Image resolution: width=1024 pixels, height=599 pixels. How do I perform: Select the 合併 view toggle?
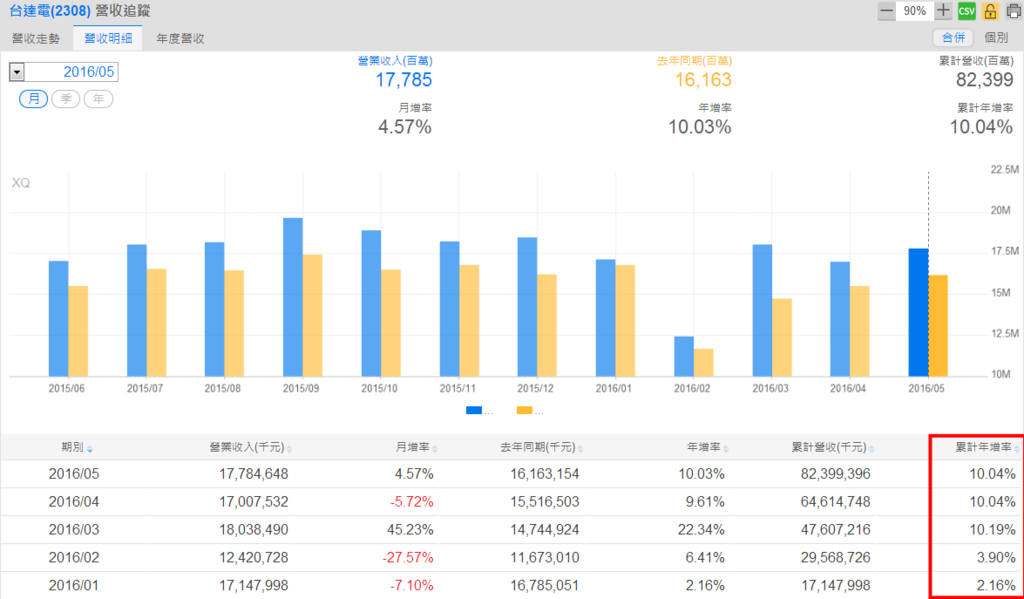coord(953,38)
